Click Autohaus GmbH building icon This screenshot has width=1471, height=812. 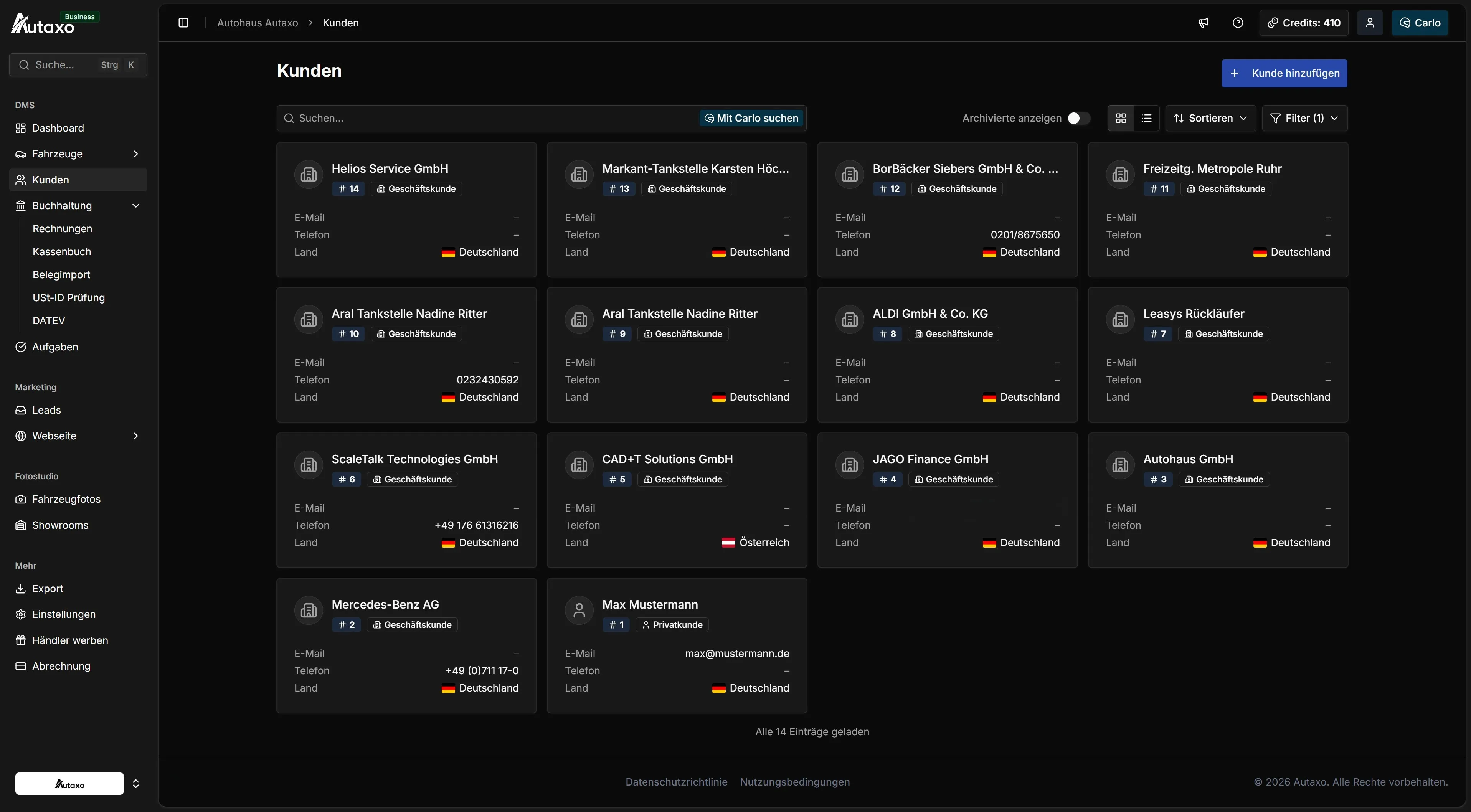[1120, 465]
